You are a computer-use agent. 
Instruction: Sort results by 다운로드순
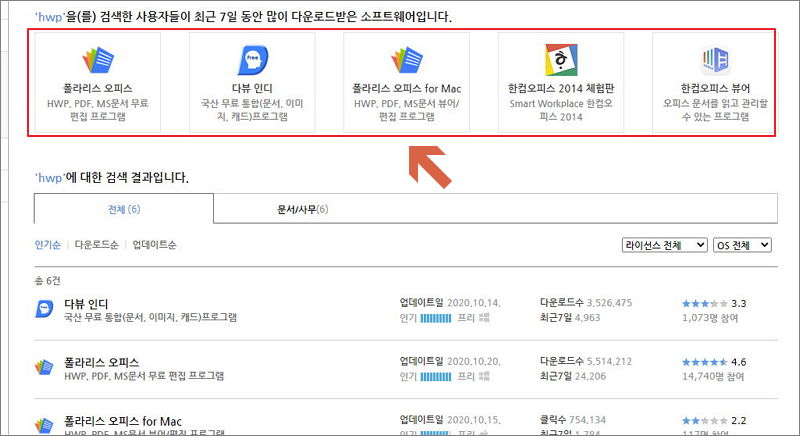pos(96,245)
